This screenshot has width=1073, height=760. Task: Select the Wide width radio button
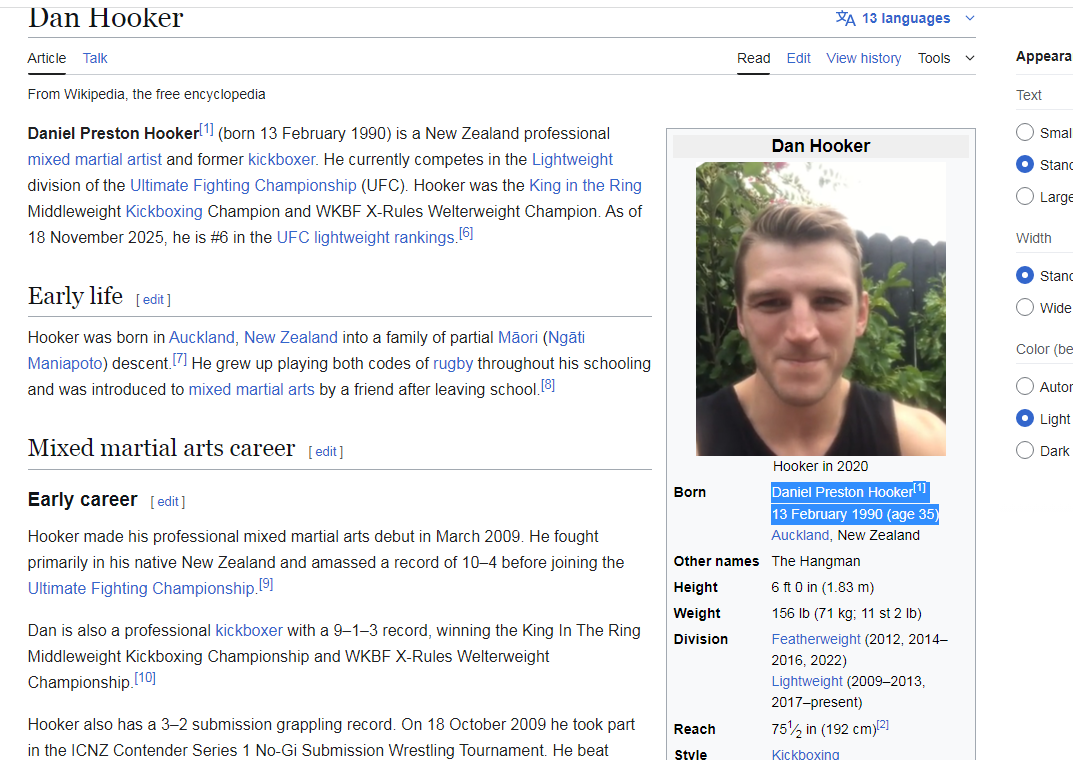pyautogui.click(x=1024, y=307)
